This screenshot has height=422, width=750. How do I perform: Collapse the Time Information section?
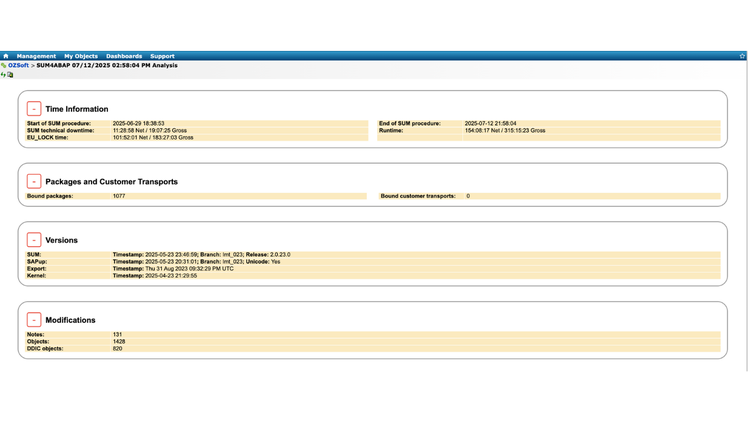pyautogui.click(x=34, y=109)
